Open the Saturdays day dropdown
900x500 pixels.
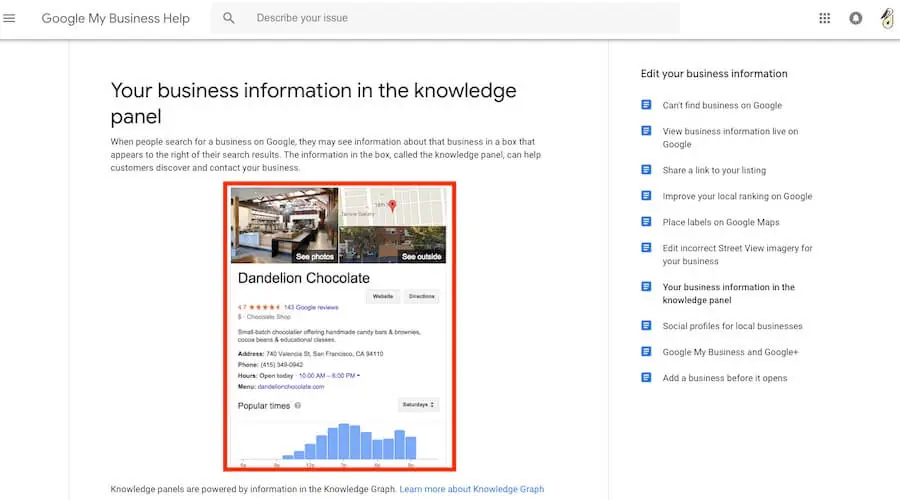418,405
